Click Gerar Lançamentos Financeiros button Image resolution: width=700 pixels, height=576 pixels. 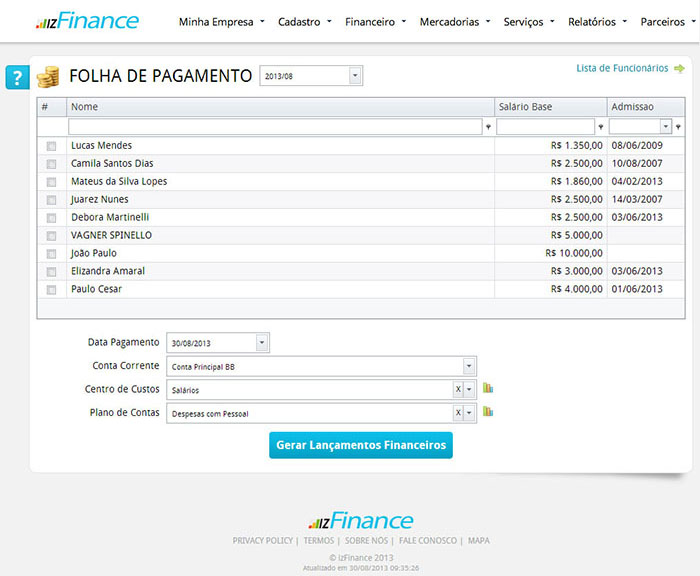(360, 445)
